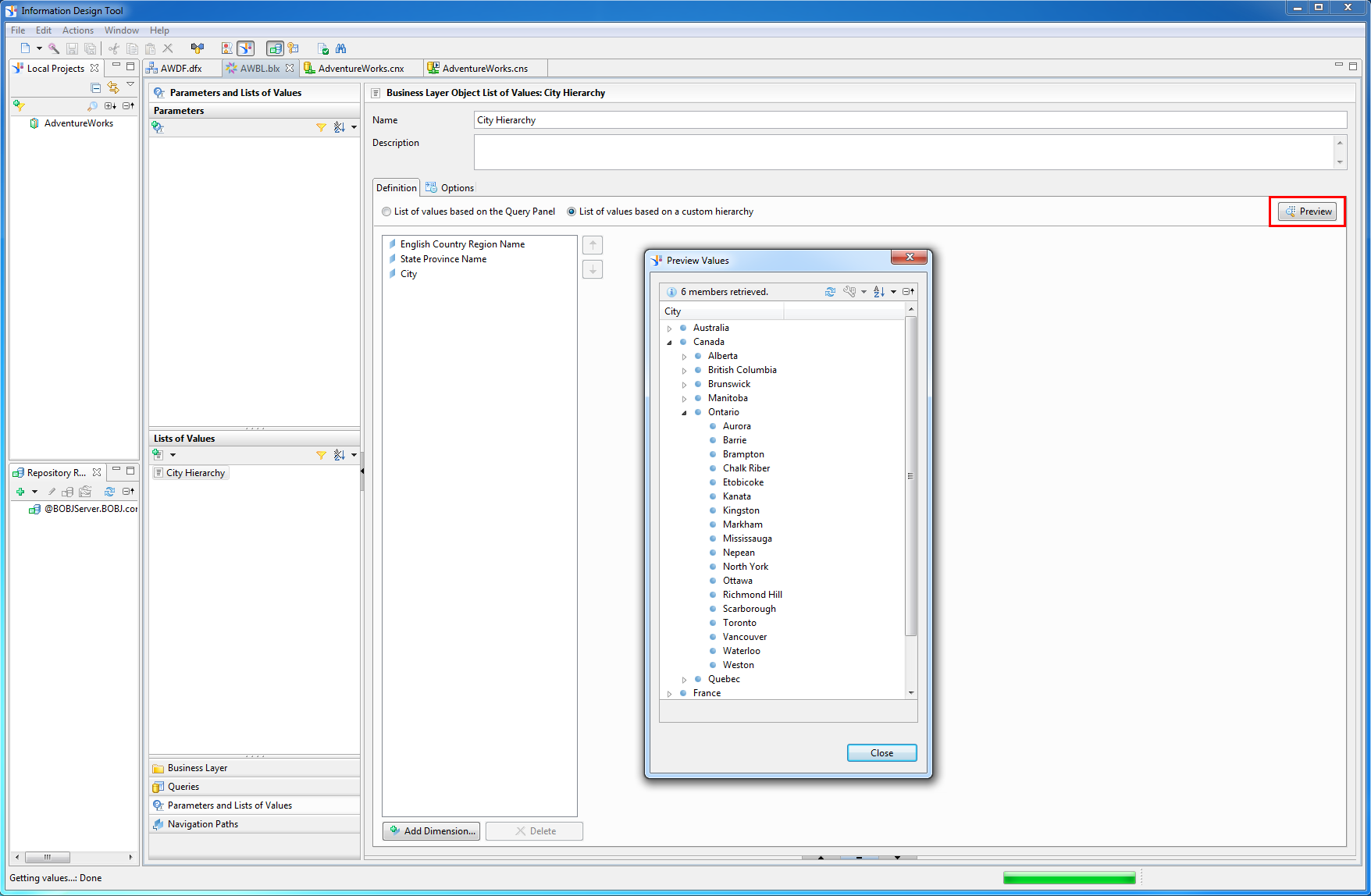Launch the wizard wand toolbar icon

54,48
